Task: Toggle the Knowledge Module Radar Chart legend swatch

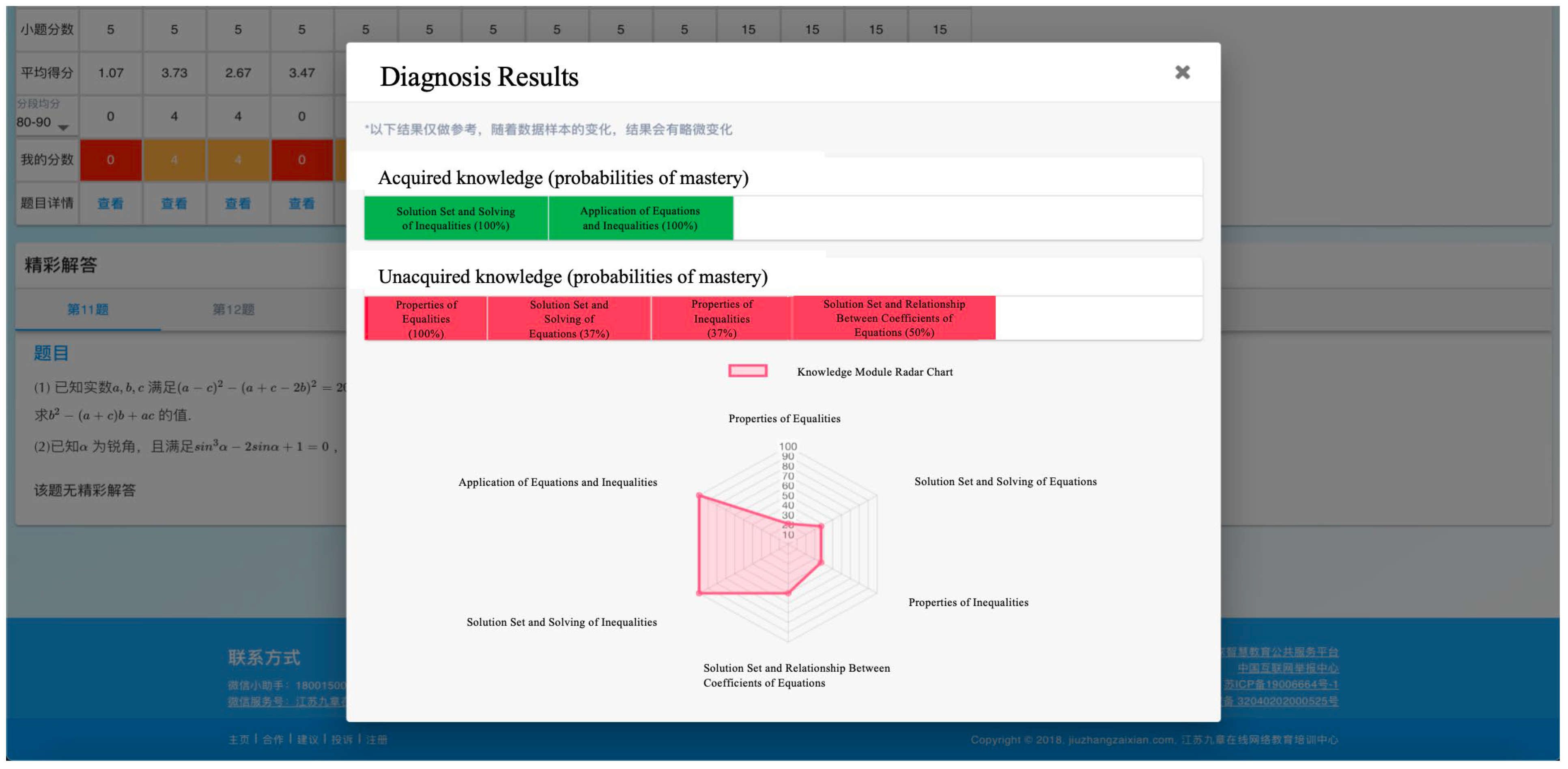Action: click(747, 371)
